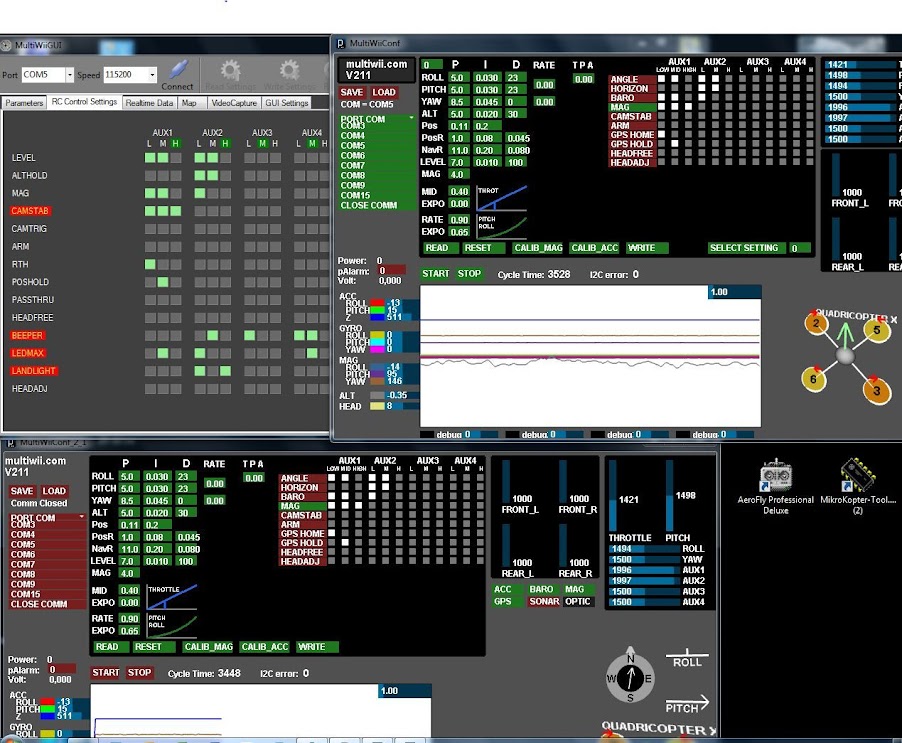Click the Connect plug icon in MultiWiiGUI

click(x=178, y=70)
